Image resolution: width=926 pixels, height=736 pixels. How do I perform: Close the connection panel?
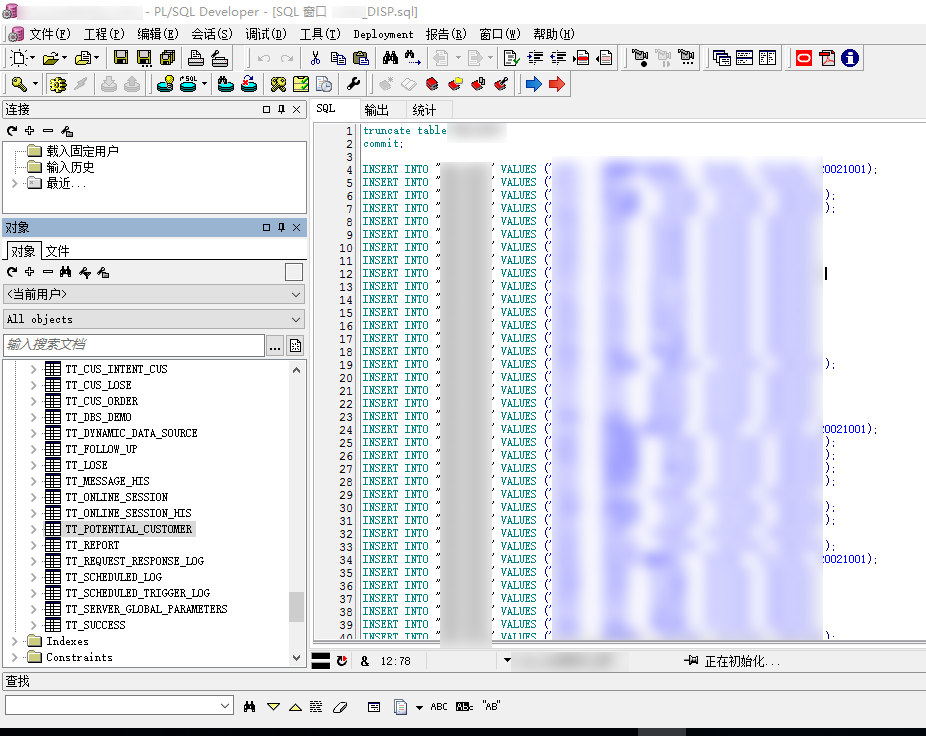pos(296,109)
